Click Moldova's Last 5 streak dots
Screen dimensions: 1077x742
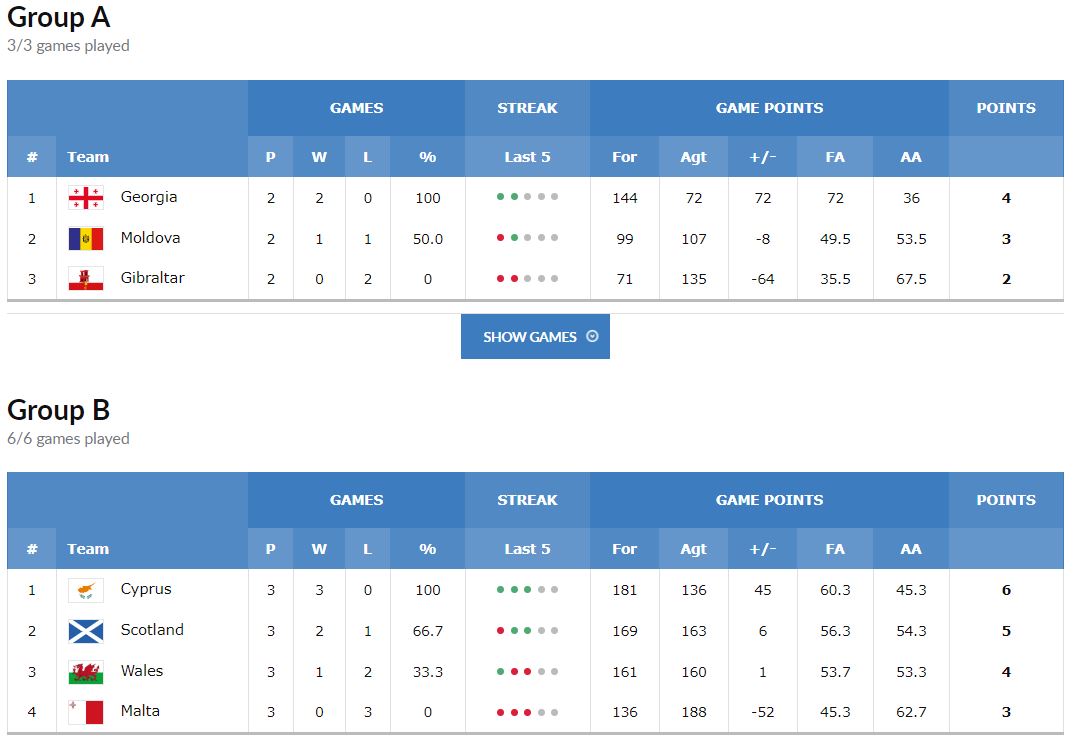(x=527, y=238)
